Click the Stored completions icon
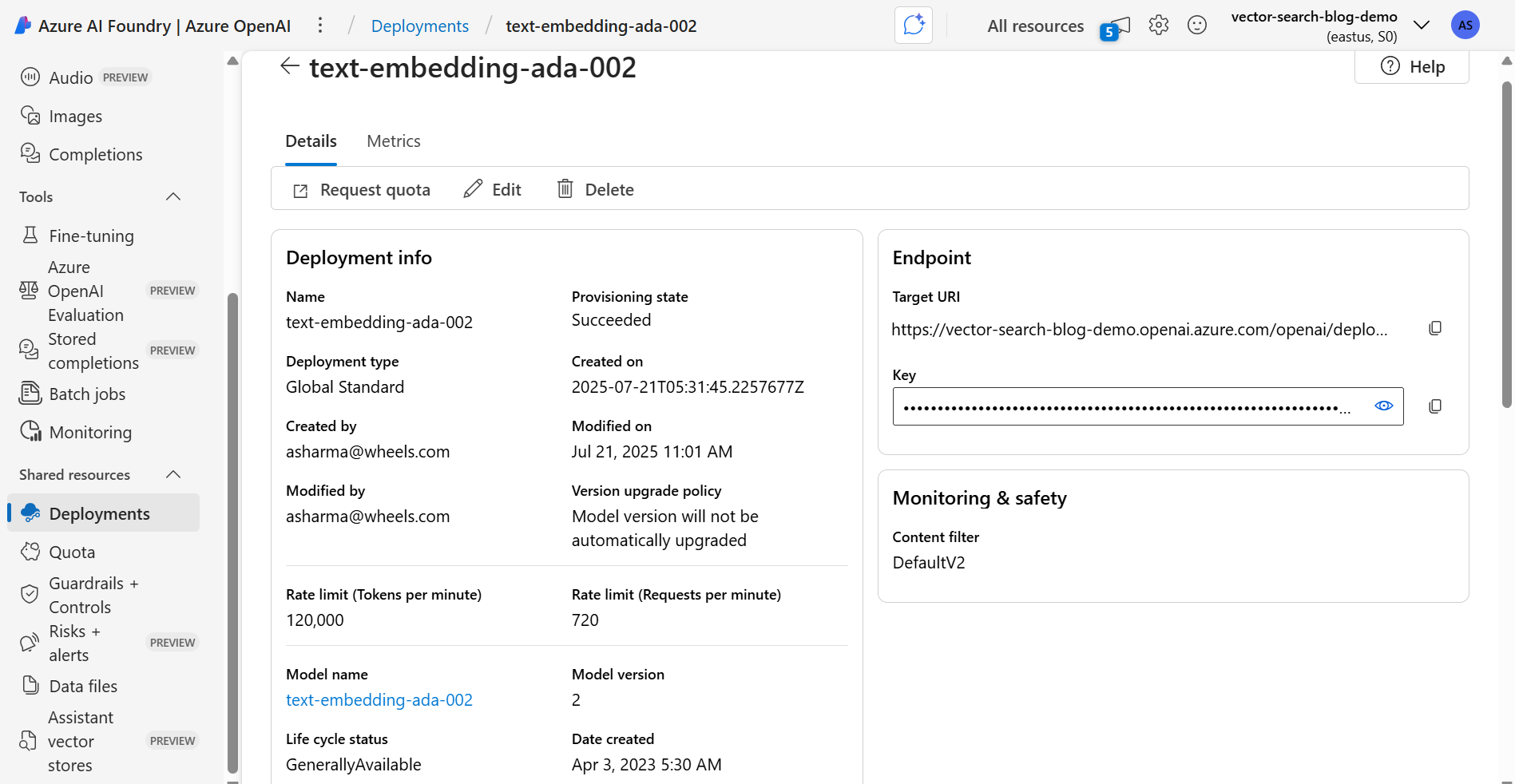This screenshot has height=784, width=1515. point(29,350)
